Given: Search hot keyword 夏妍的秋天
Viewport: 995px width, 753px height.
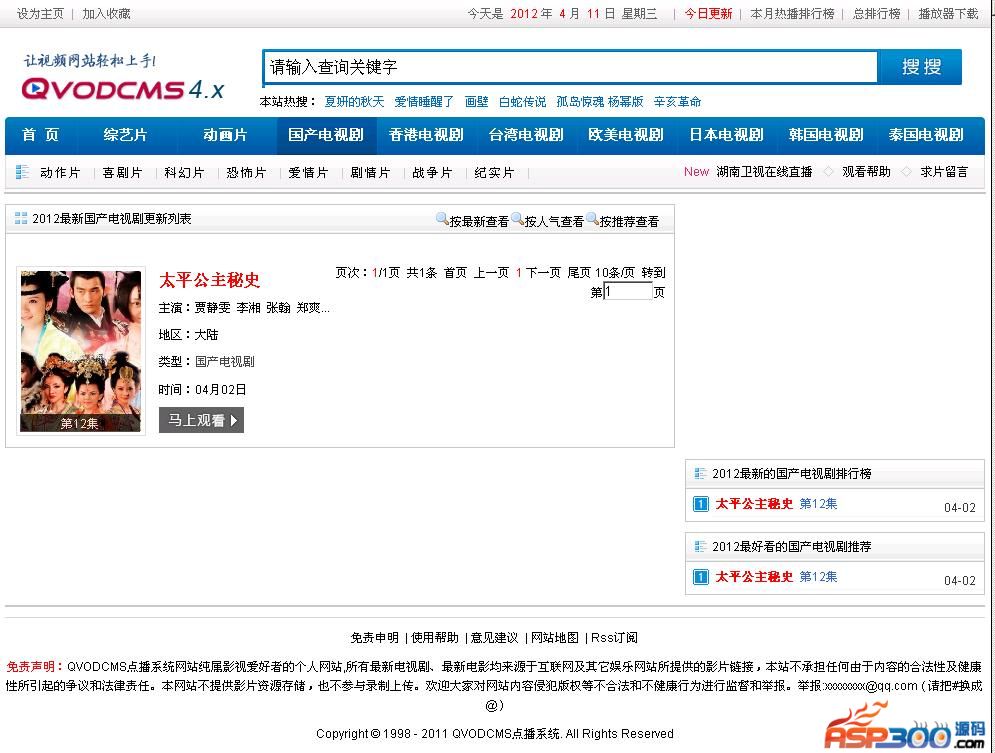Looking at the screenshot, I should [354, 101].
